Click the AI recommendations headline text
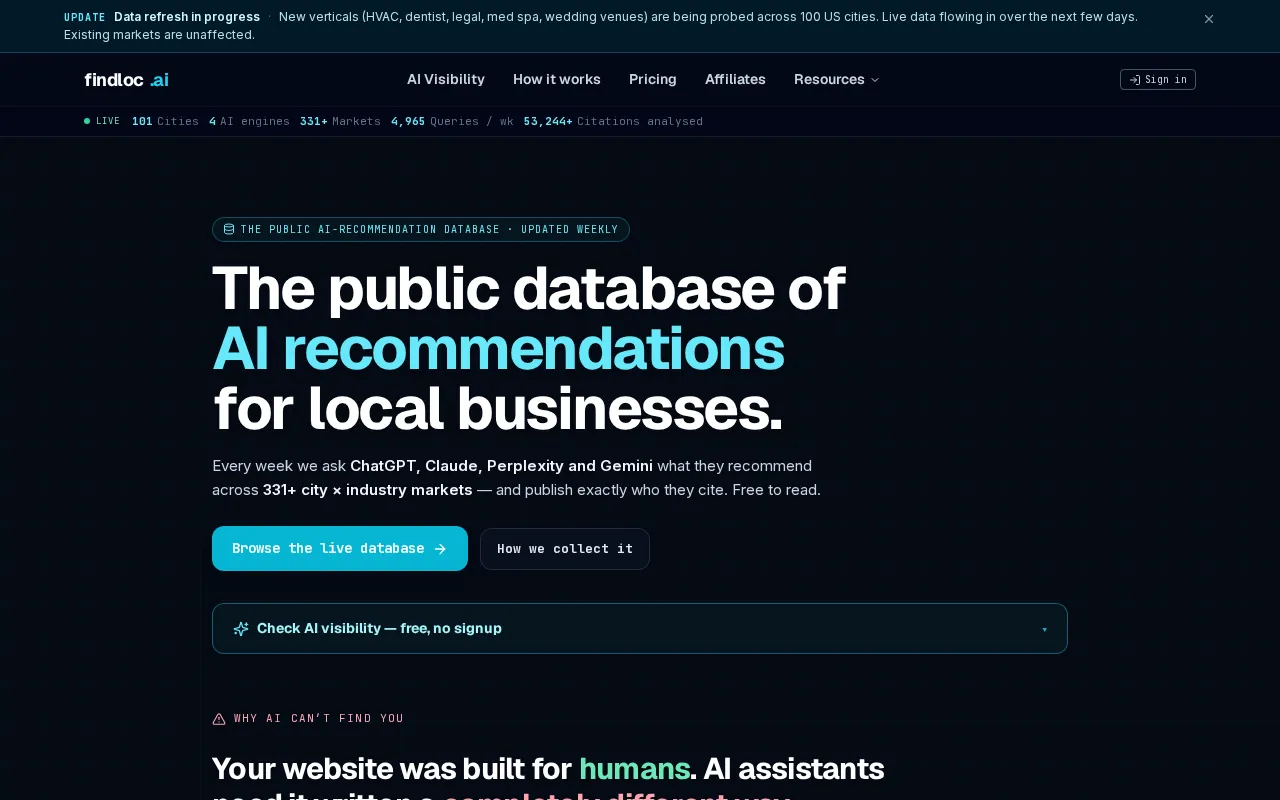The height and width of the screenshot is (800, 1280). click(498, 348)
